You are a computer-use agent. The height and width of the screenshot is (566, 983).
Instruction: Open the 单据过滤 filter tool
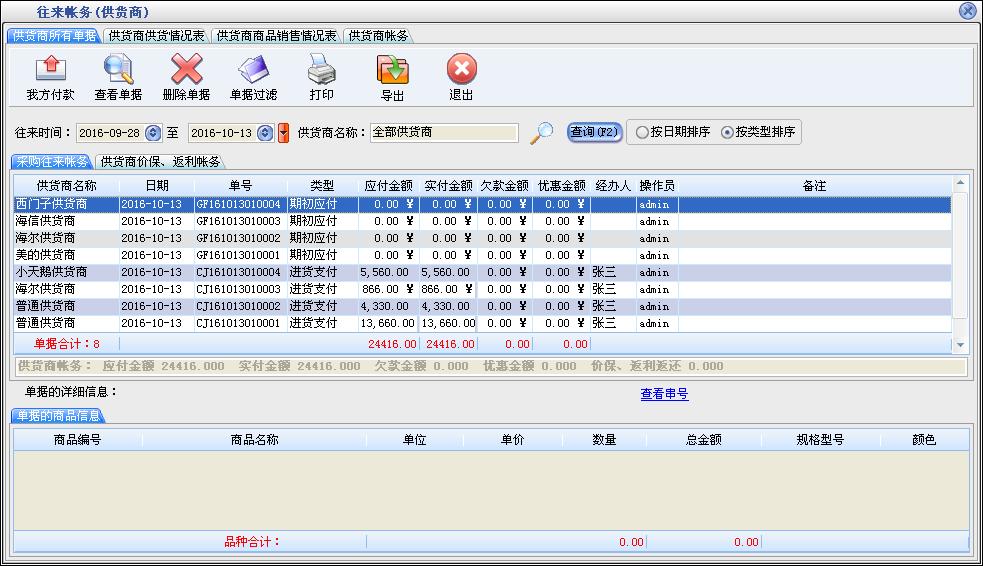coord(253,70)
